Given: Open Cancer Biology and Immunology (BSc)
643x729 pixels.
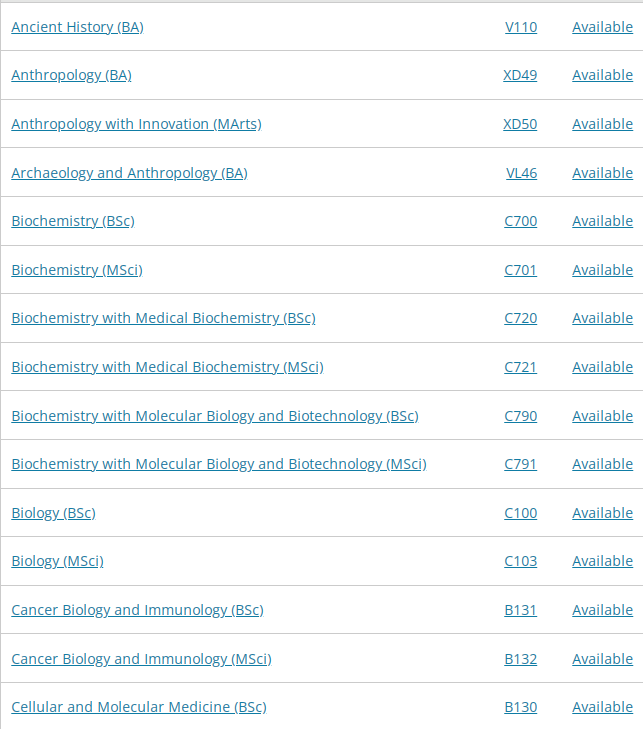Looking at the screenshot, I should [x=138, y=610].
